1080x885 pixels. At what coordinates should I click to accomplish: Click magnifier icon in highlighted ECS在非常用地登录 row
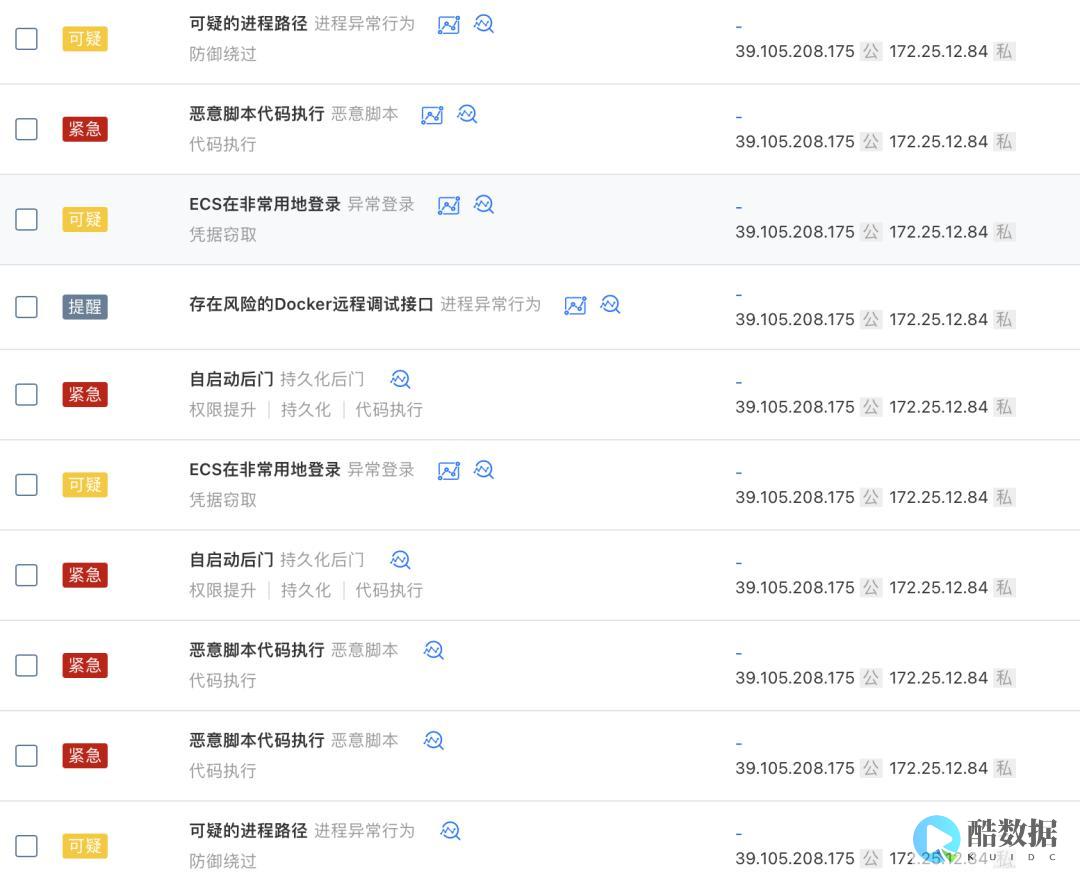click(484, 205)
